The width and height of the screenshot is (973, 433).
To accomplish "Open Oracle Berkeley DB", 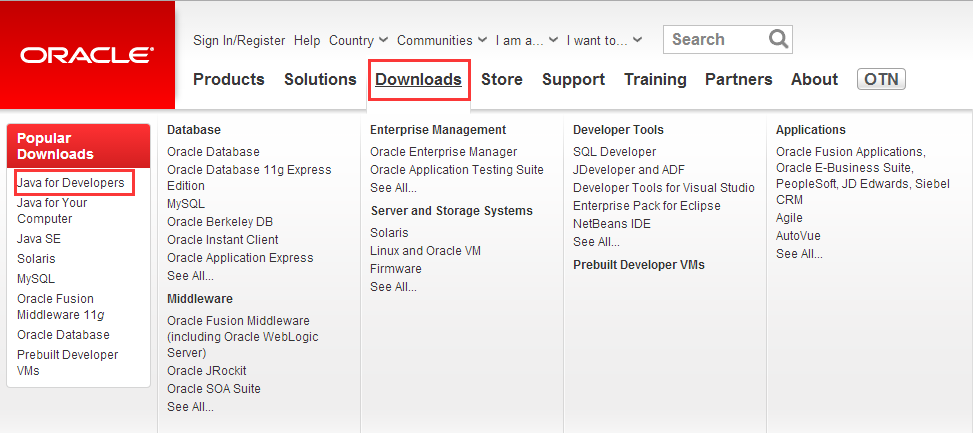I will pyautogui.click(x=220, y=221).
